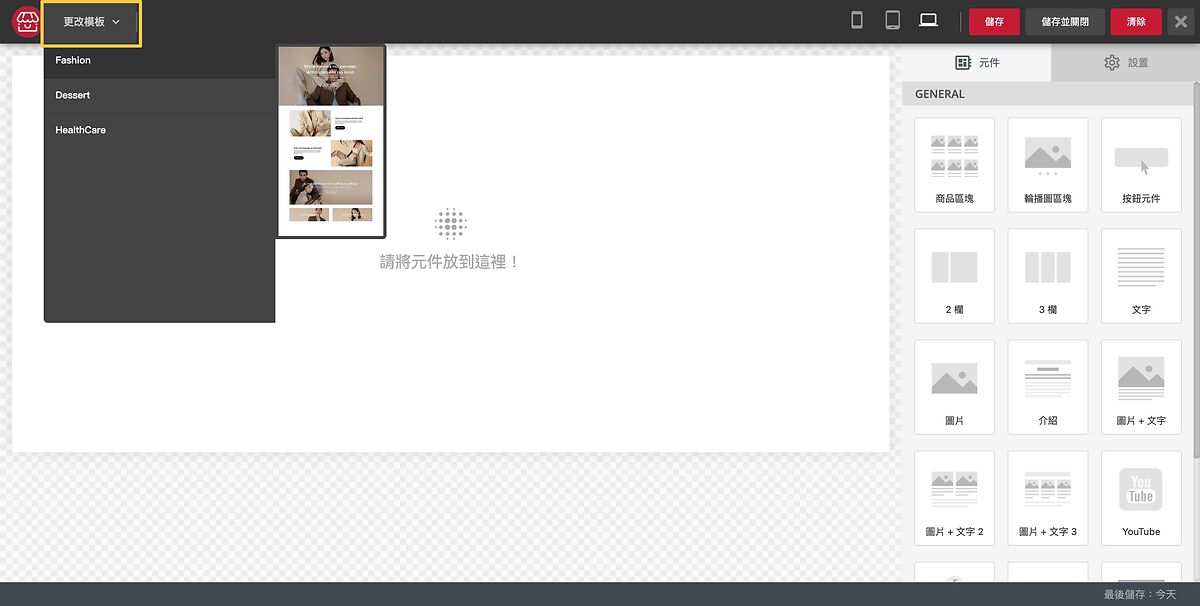The image size is (1200, 606).
Task: Select the 文字 text element
Action: (x=1141, y=276)
